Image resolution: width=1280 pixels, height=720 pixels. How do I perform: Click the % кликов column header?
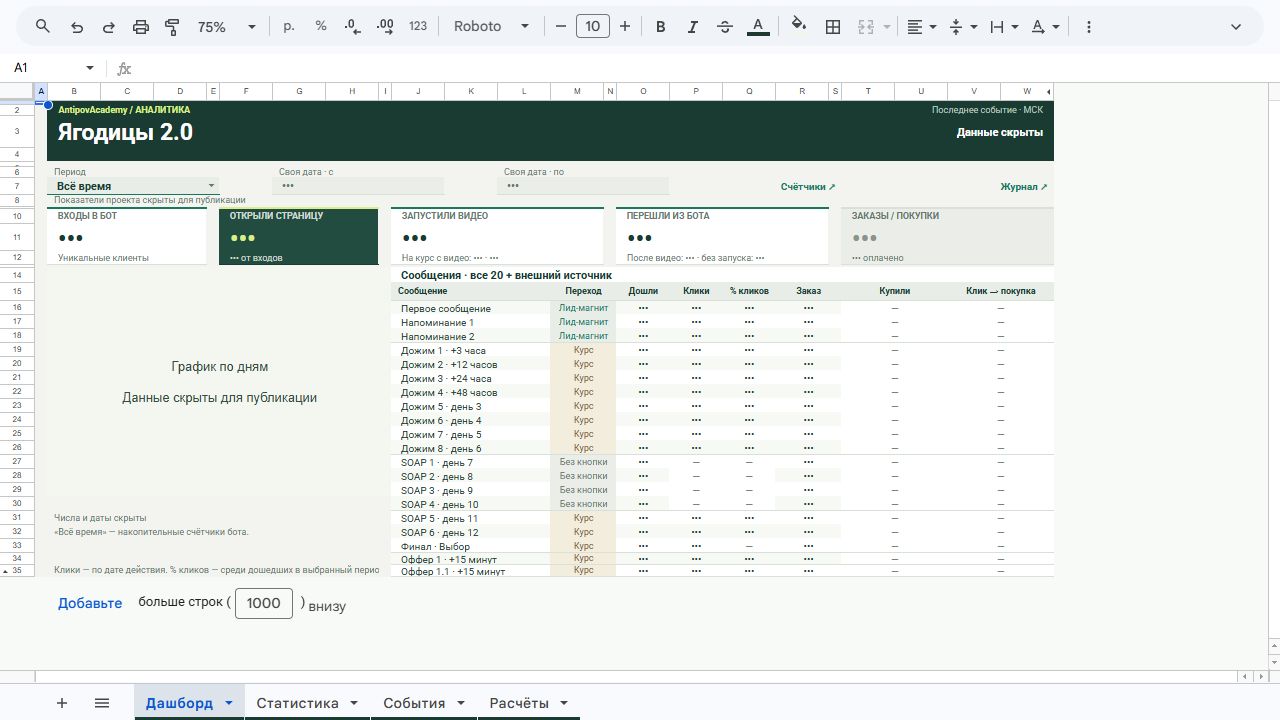[749, 291]
